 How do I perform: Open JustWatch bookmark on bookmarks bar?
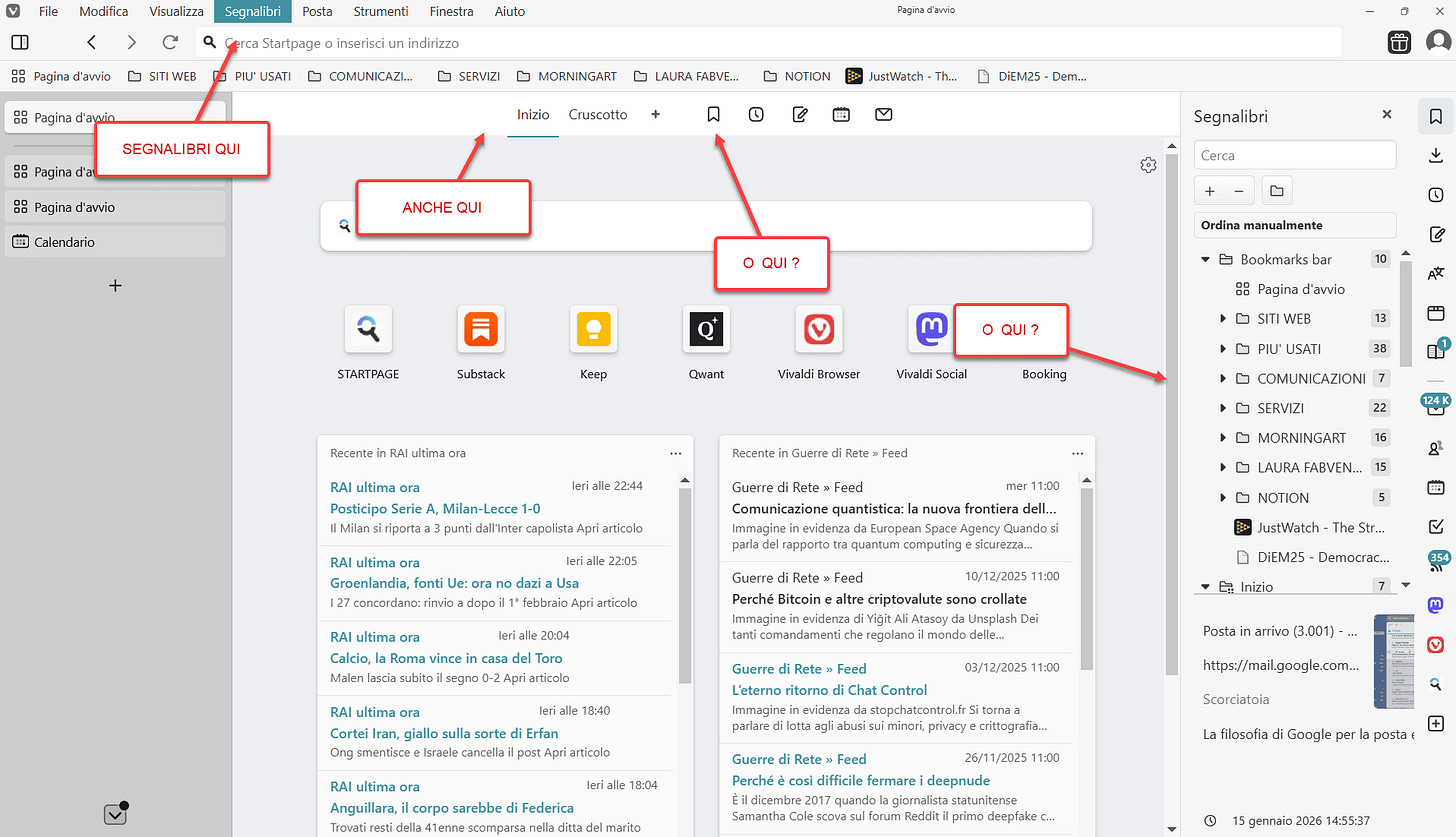pyautogui.click(x=902, y=76)
